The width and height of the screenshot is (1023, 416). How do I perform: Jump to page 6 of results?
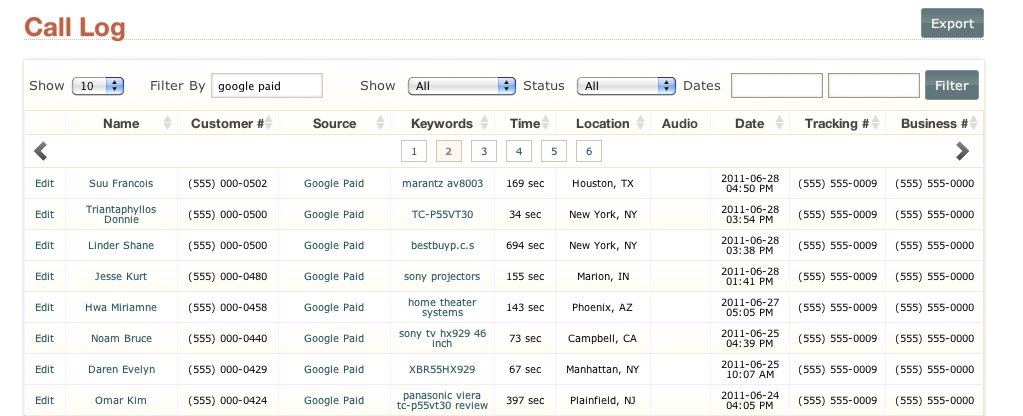pyautogui.click(x=588, y=151)
